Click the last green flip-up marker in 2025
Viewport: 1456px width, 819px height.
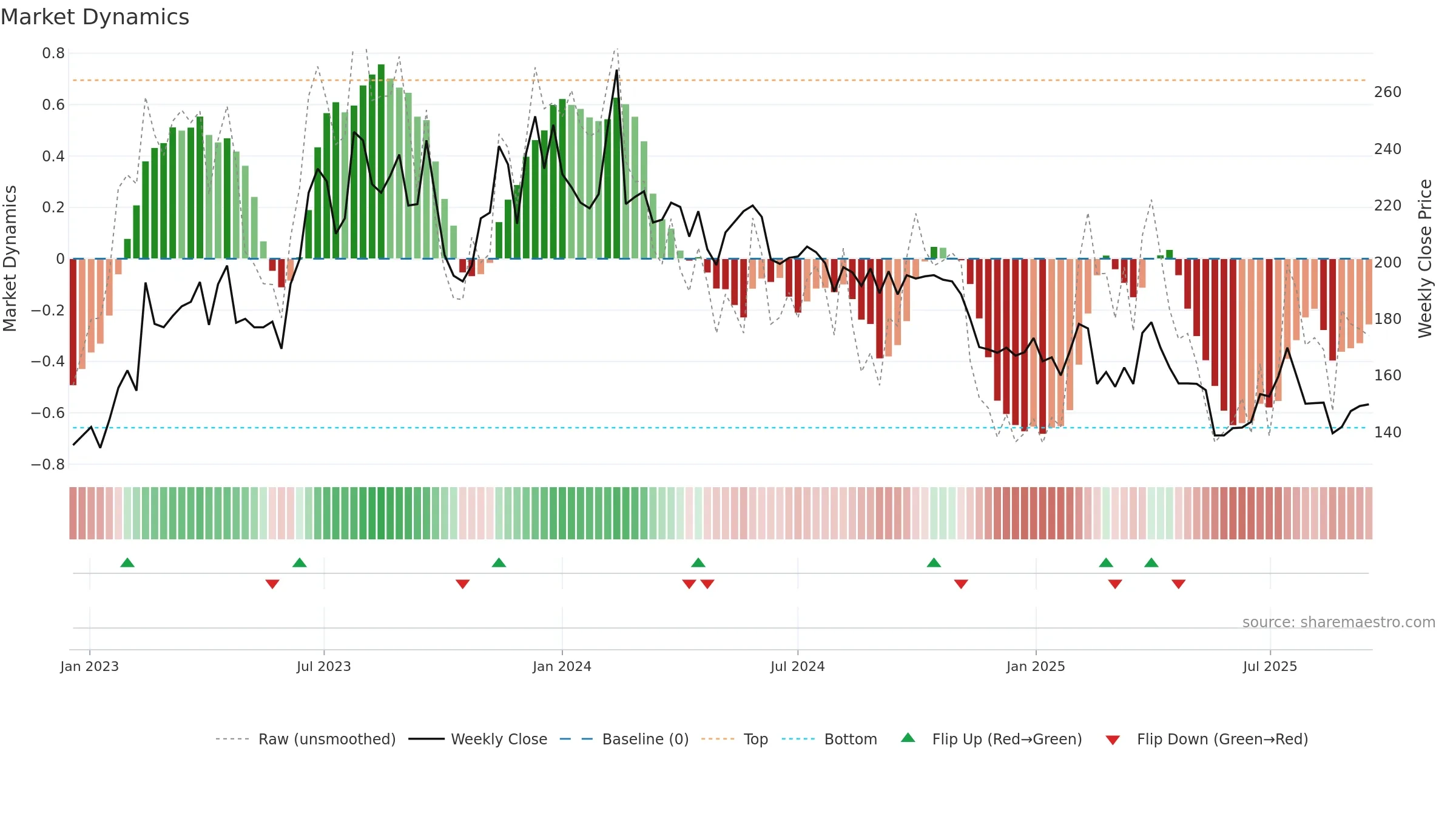coord(1151,563)
